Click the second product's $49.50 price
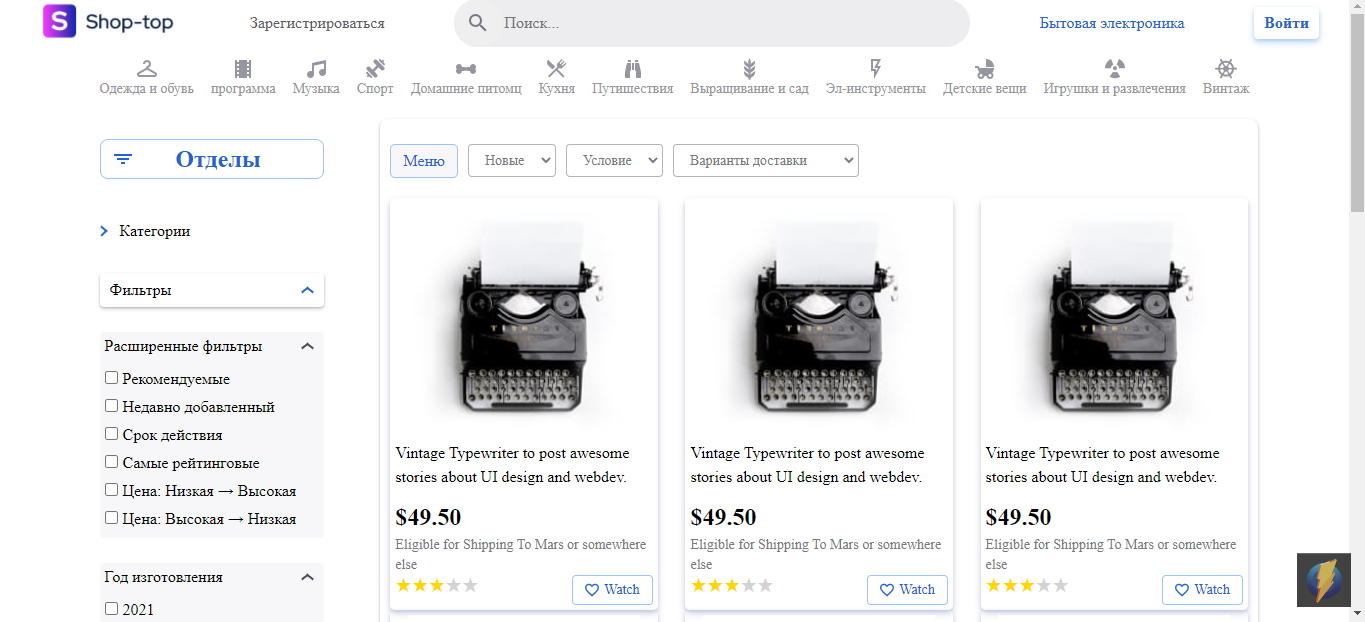The width and height of the screenshot is (1365, 622). point(724,517)
